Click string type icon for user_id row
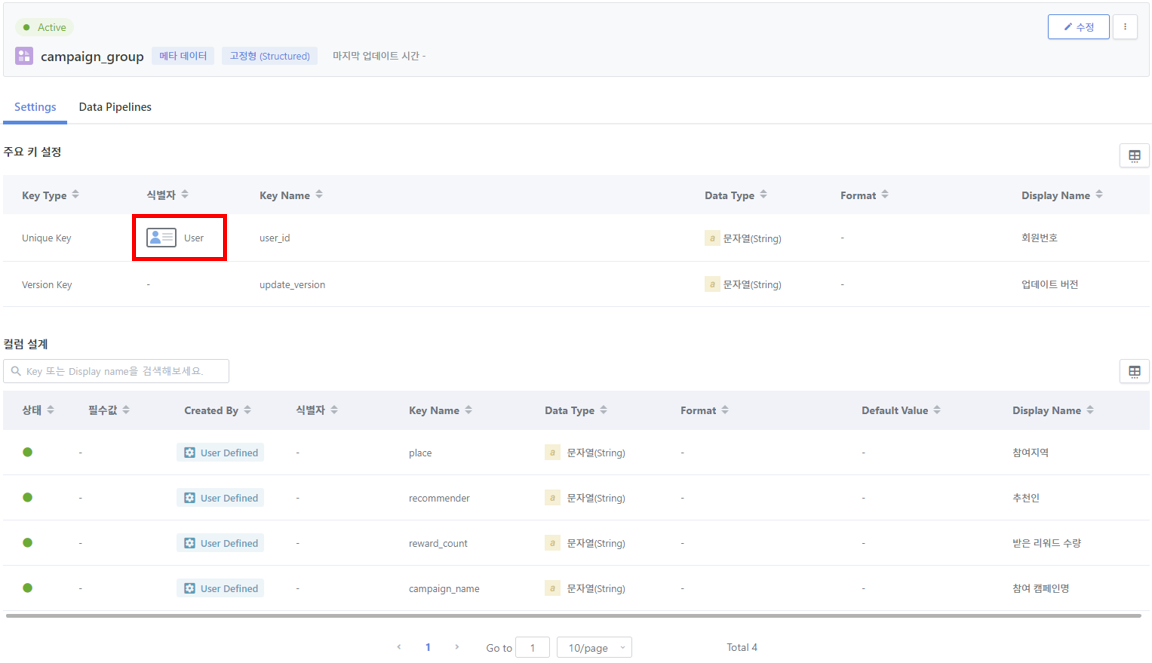The width and height of the screenshot is (1152, 663). pos(712,238)
